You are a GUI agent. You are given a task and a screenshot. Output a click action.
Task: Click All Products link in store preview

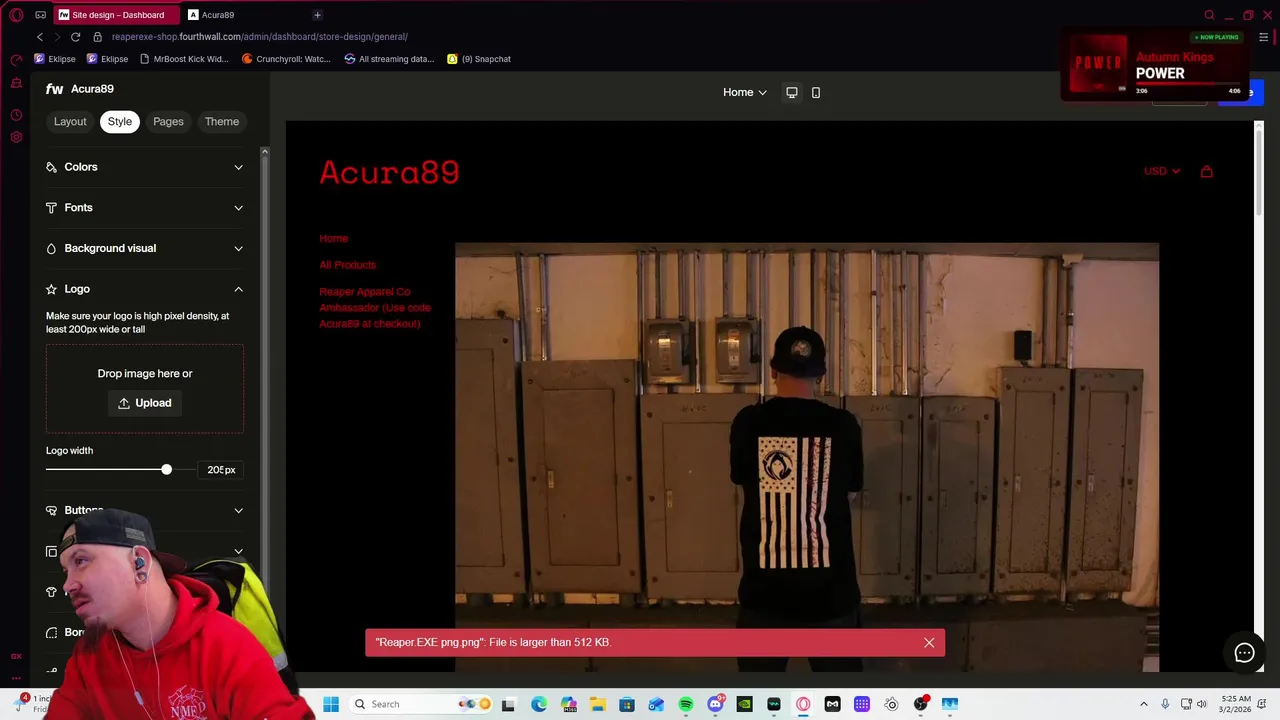coord(348,265)
